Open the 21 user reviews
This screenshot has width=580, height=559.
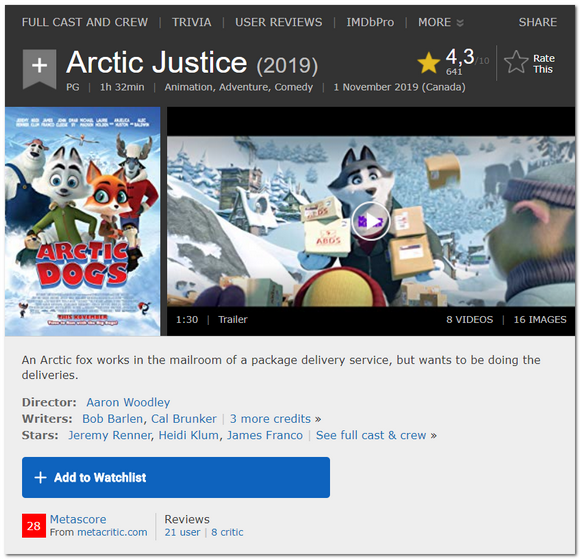point(182,532)
